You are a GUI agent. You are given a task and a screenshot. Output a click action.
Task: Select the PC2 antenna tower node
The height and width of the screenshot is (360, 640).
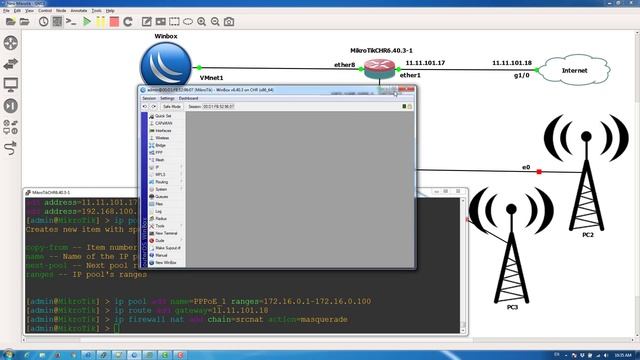pos(587,173)
